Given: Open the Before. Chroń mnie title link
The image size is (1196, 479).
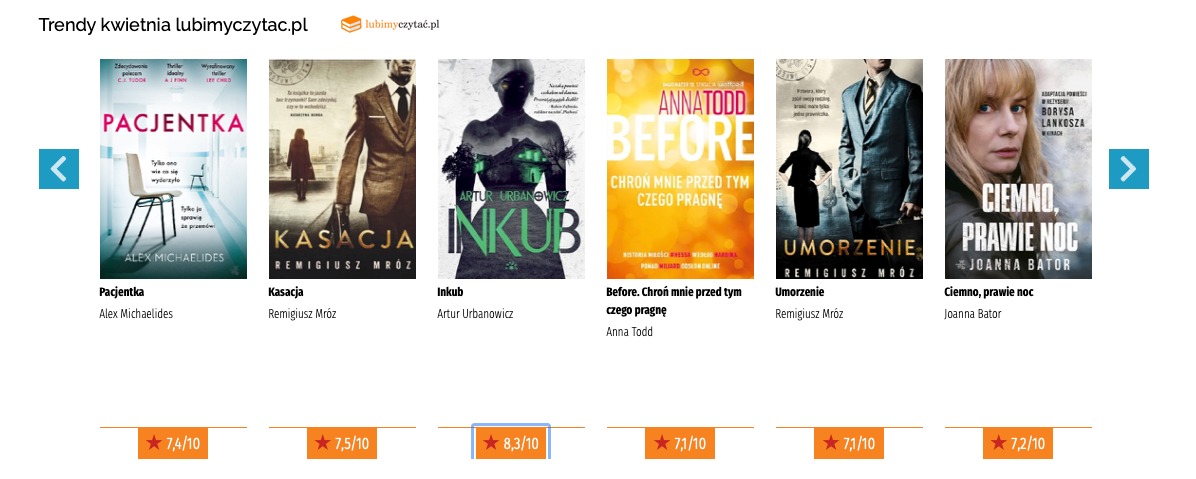Looking at the screenshot, I should (x=674, y=301).
